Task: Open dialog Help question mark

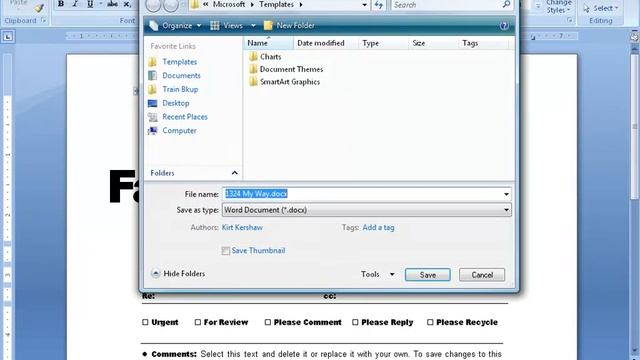Action: (x=504, y=26)
